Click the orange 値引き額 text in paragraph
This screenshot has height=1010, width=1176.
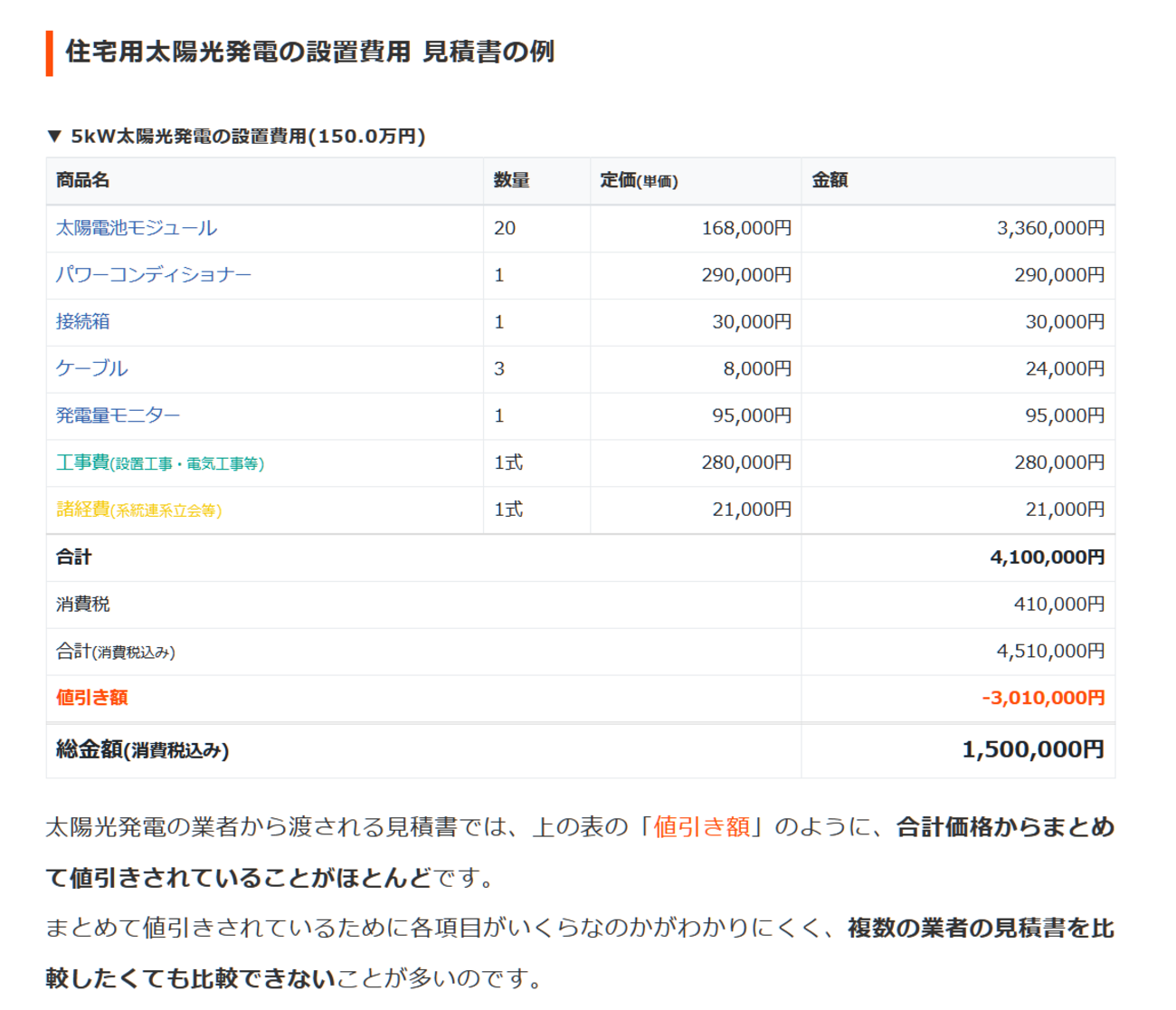coord(701,827)
